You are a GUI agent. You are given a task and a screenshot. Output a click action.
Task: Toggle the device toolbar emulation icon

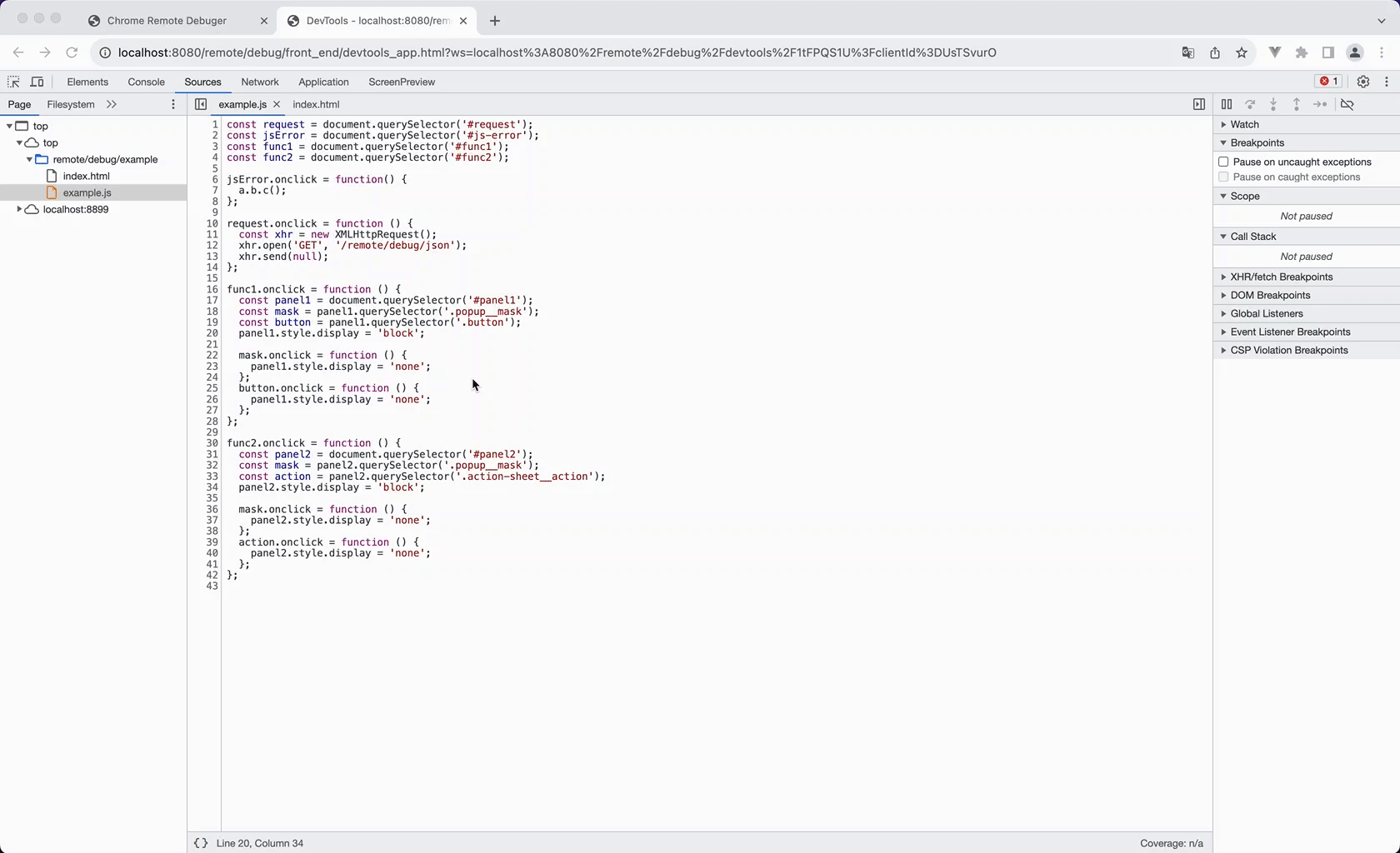coord(37,82)
